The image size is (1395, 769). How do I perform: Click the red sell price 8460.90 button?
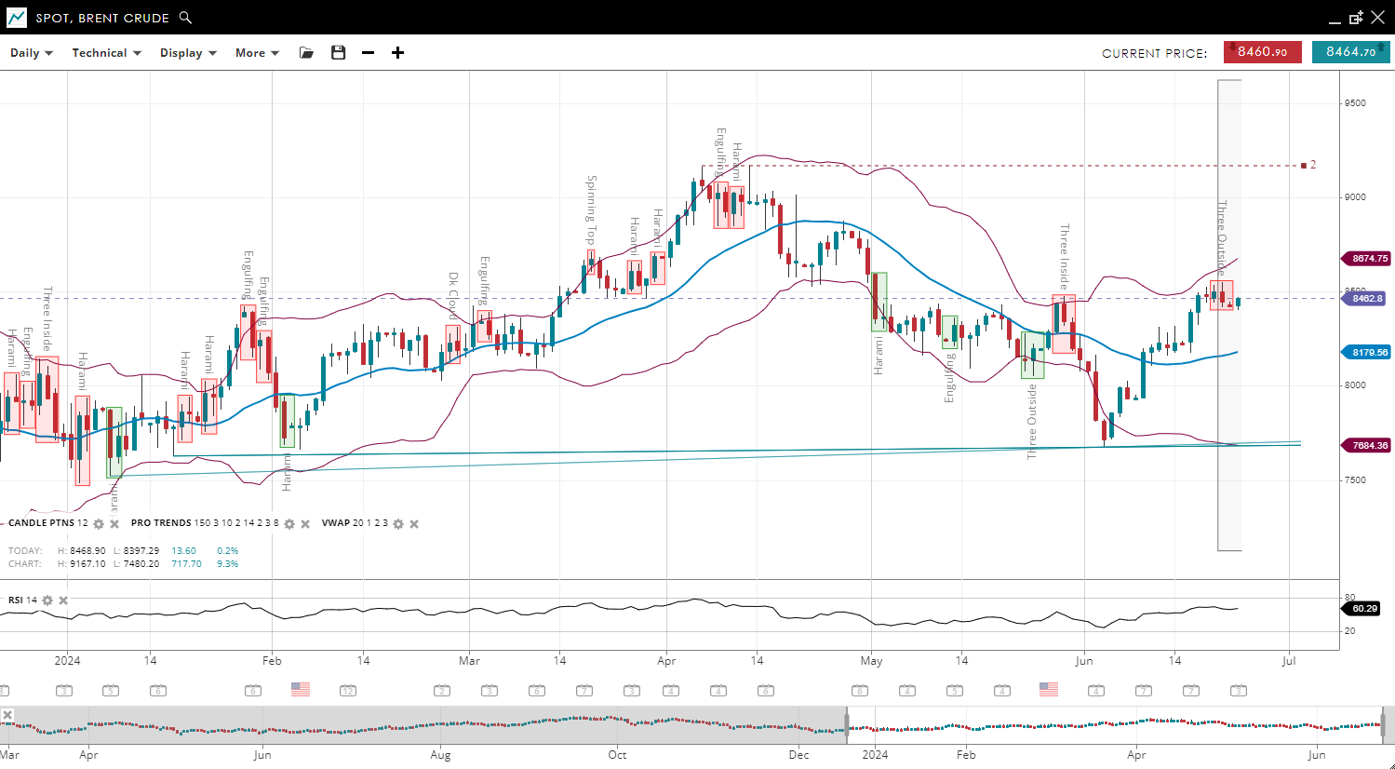1262,52
